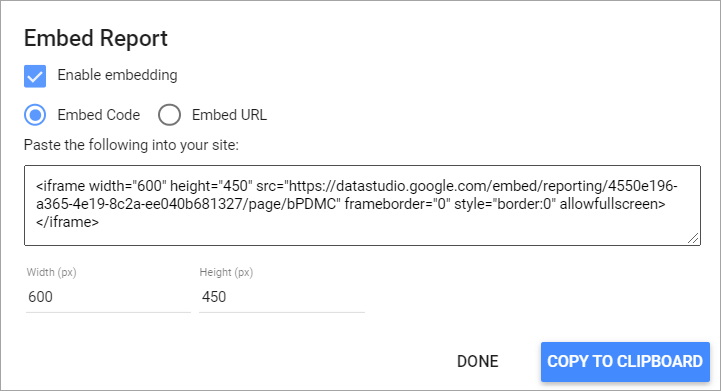Viewport: 721px width, 391px height.
Task: Click the 'Embed URL' label text
Action: 229,115
